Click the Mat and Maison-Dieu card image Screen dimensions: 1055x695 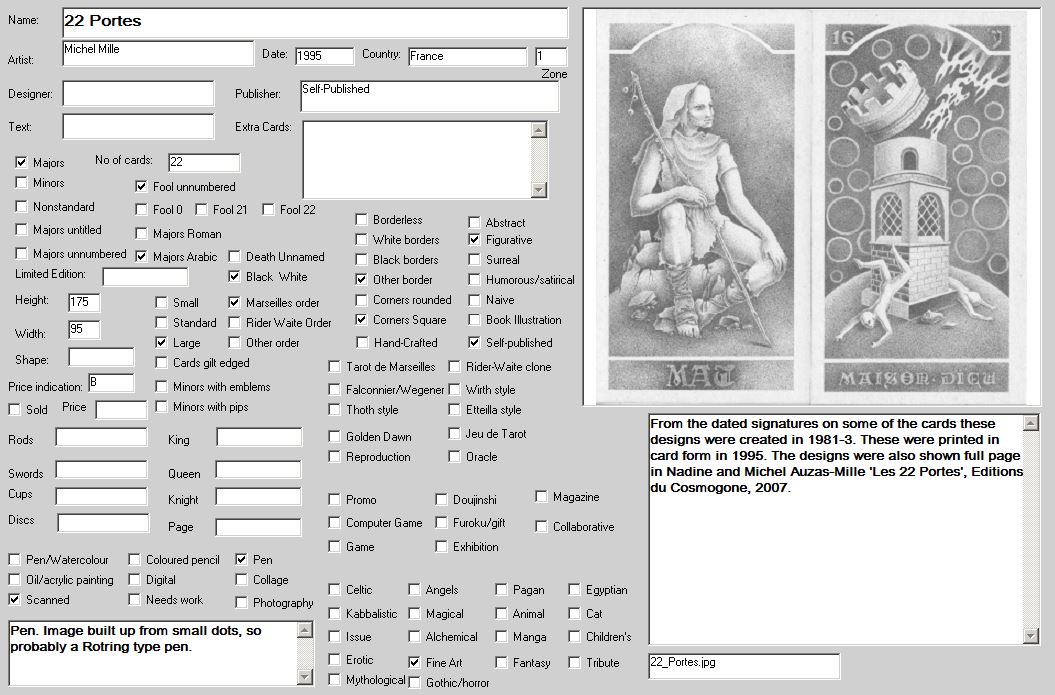(815, 207)
